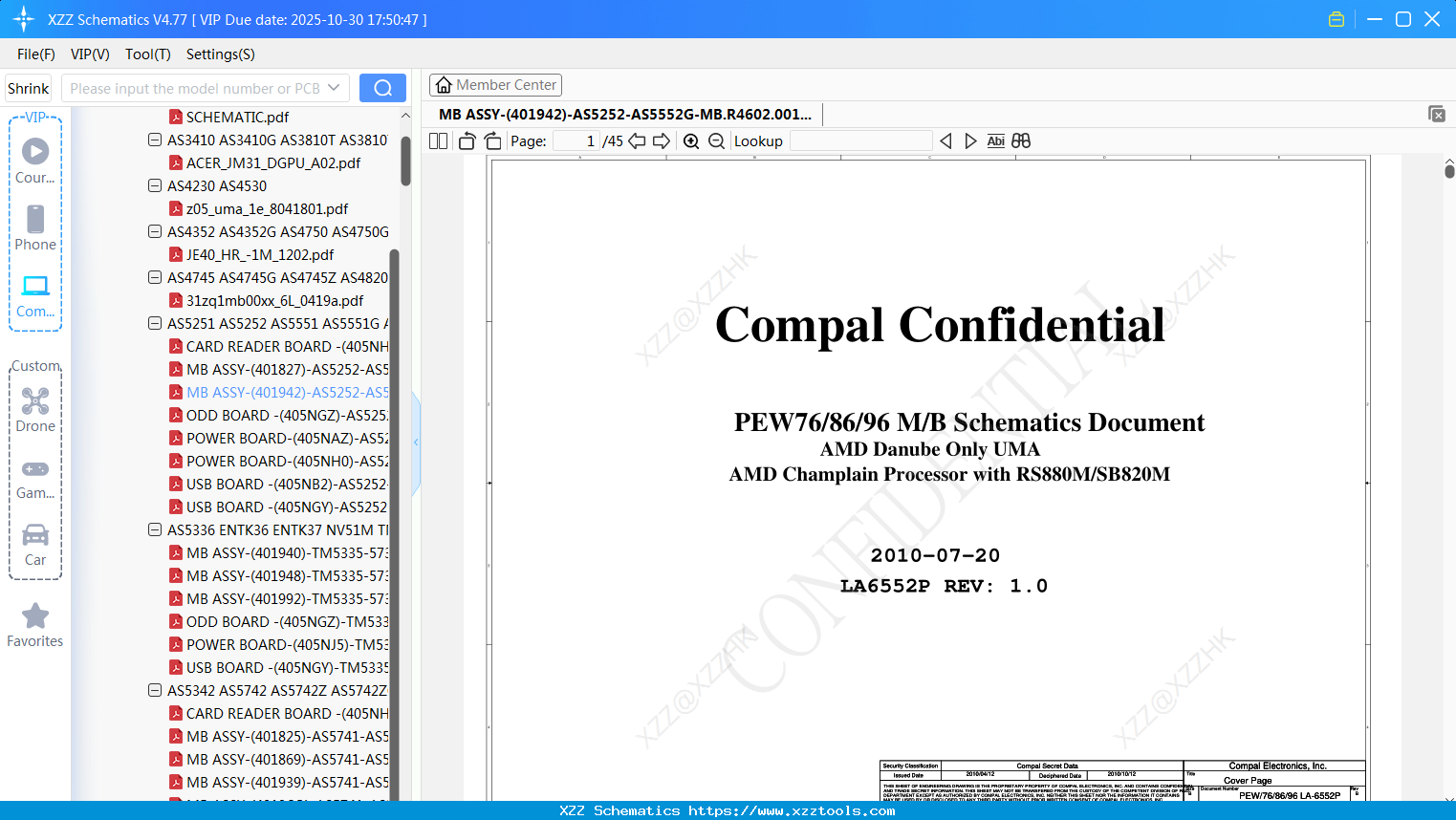This screenshot has height=820, width=1456.
Task: Collapse the AS4352 AS4352G AS4750 folder
Action: point(155,231)
